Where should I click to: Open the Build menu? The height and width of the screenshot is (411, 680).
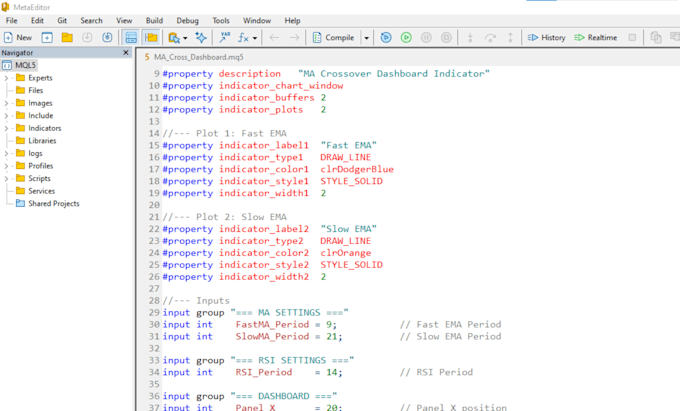click(x=154, y=20)
